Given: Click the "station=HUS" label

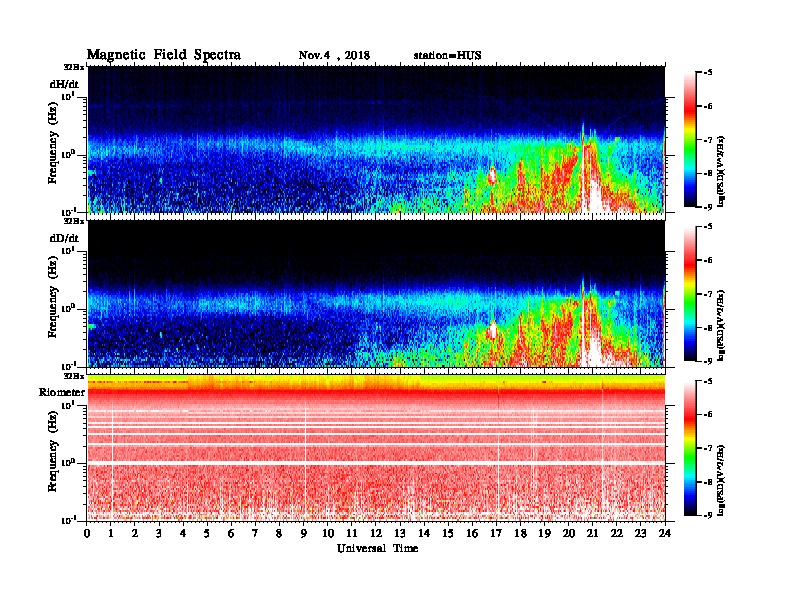Looking at the screenshot, I should (x=447, y=55).
